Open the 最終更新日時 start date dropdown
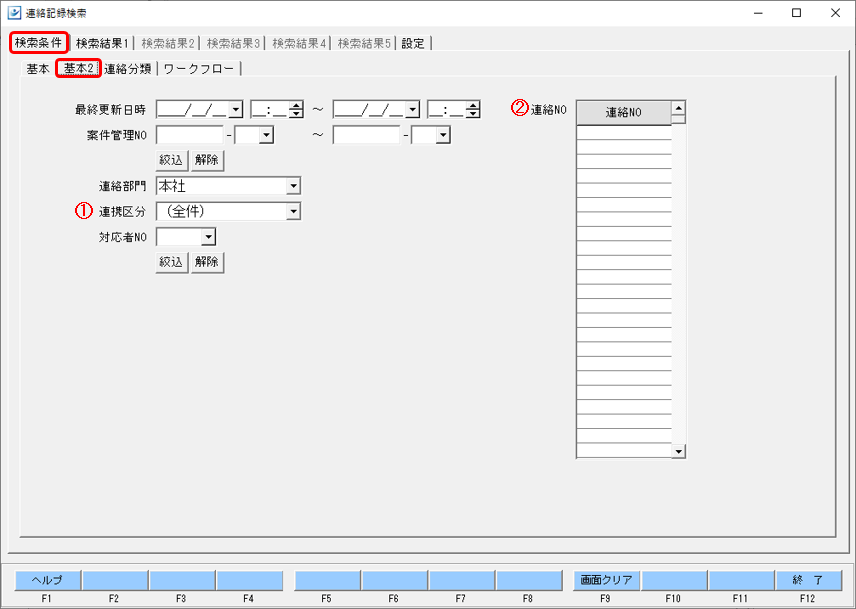856x609 pixels. pos(236,110)
